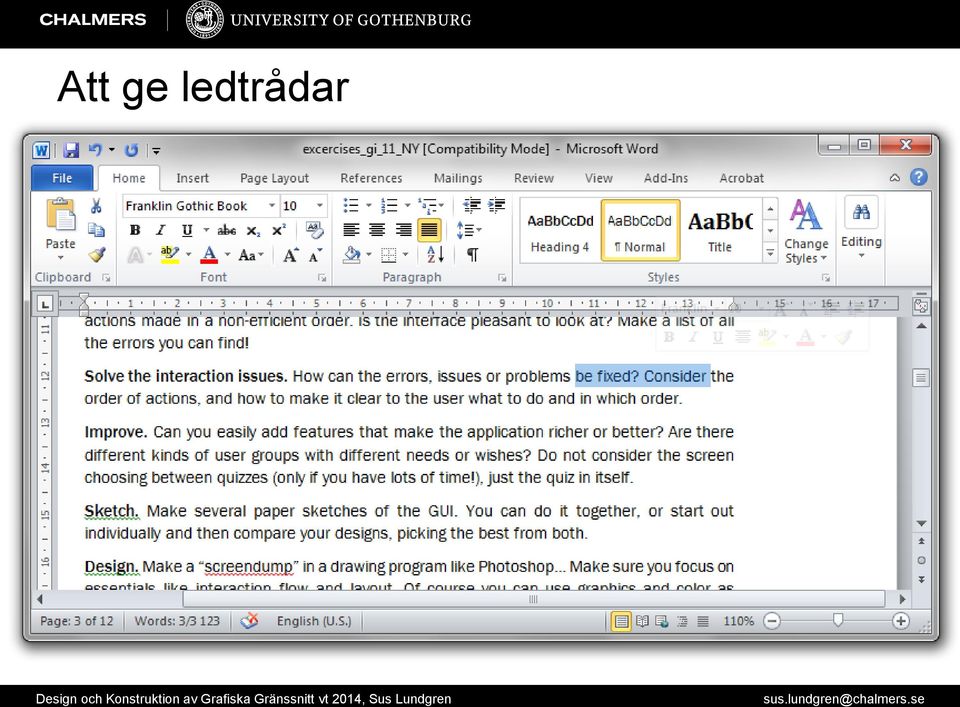Click the English (U.S.) language indicator
This screenshot has height=707, width=960.
coord(313,621)
